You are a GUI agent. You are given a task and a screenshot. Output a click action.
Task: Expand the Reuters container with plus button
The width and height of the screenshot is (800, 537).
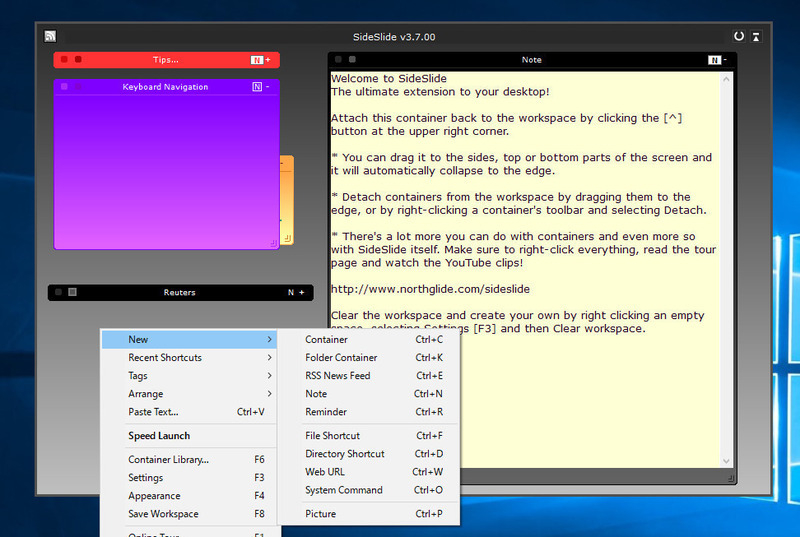click(x=301, y=292)
